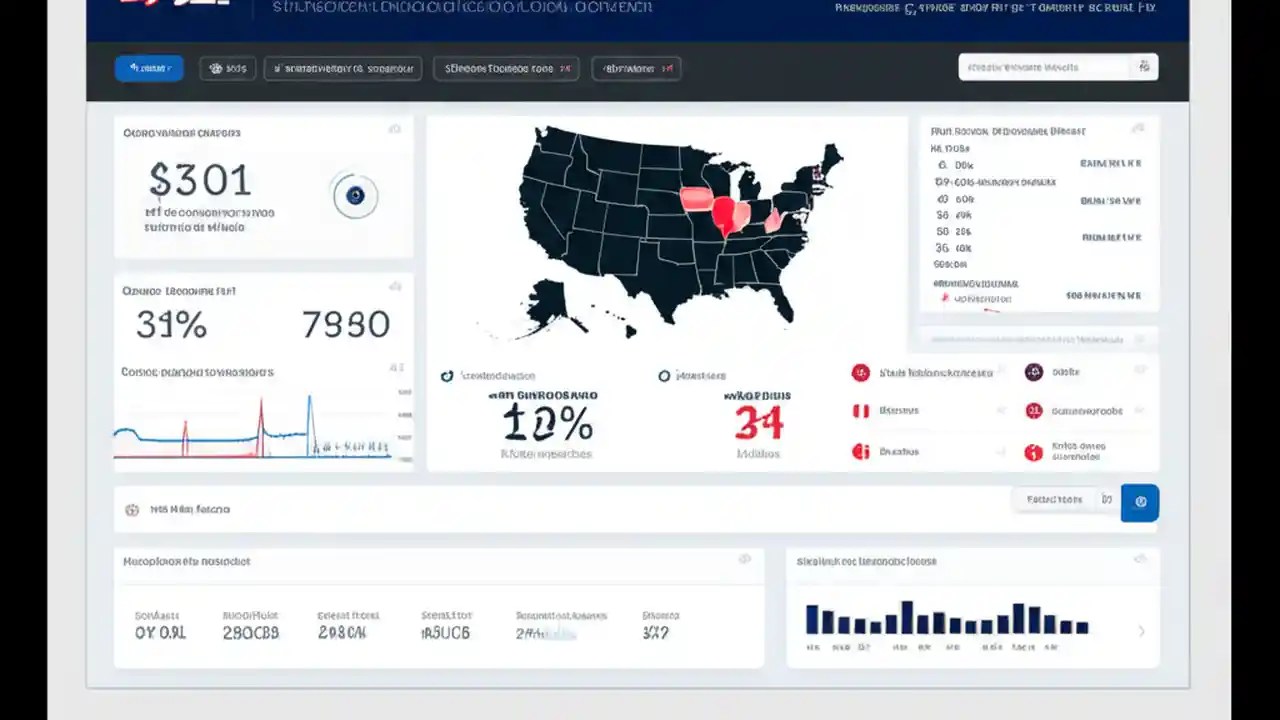This screenshot has height=720, width=1280.
Task: Open the dropdown arrow on the rightmost header filter
Action: coord(666,68)
